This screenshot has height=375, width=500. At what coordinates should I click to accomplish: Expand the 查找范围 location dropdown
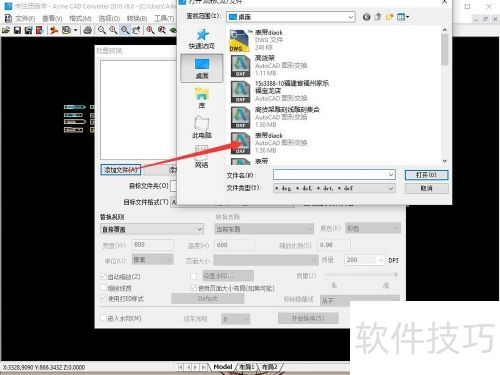351,17
